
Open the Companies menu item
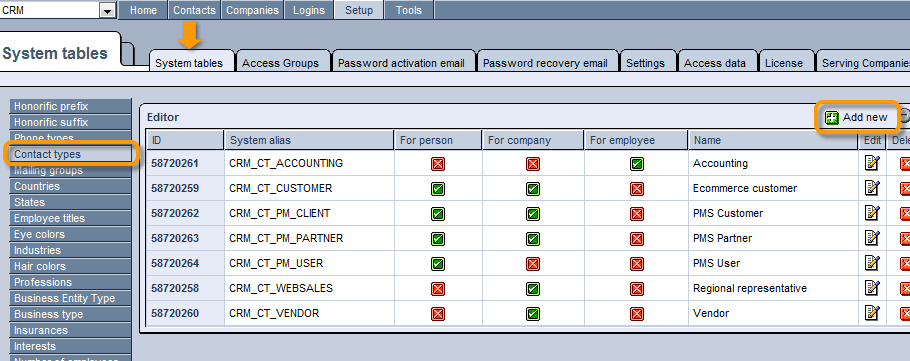coord(252,10)
